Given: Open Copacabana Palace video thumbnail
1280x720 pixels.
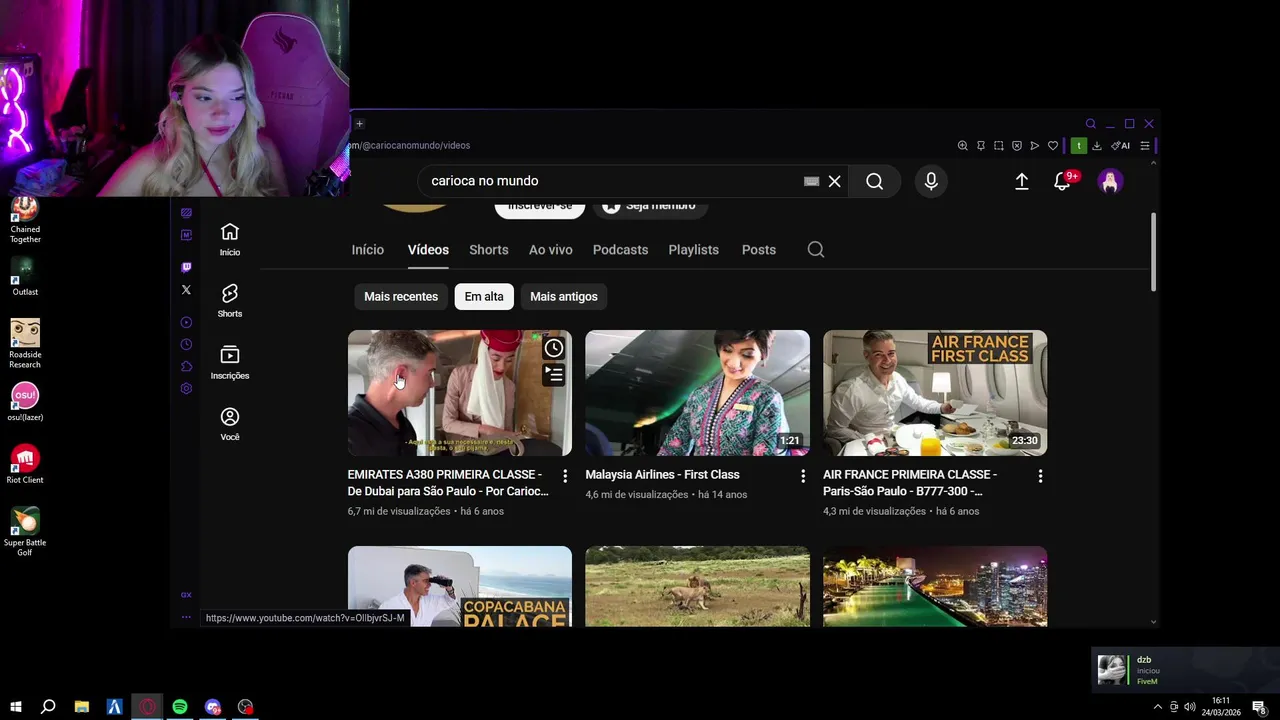Looking at the screenshot, I should [x=460, y=587].
